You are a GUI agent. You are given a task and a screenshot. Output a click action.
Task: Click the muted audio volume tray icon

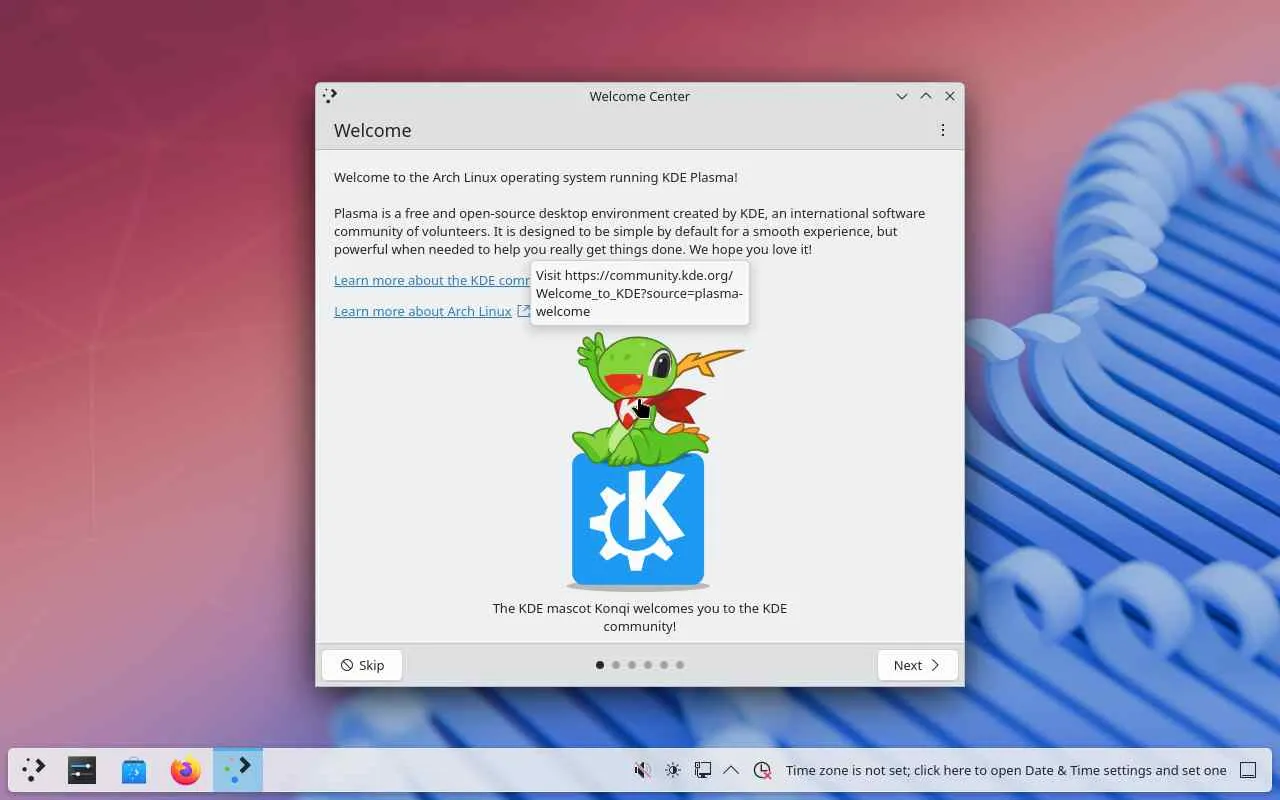[x=643, y=770]
